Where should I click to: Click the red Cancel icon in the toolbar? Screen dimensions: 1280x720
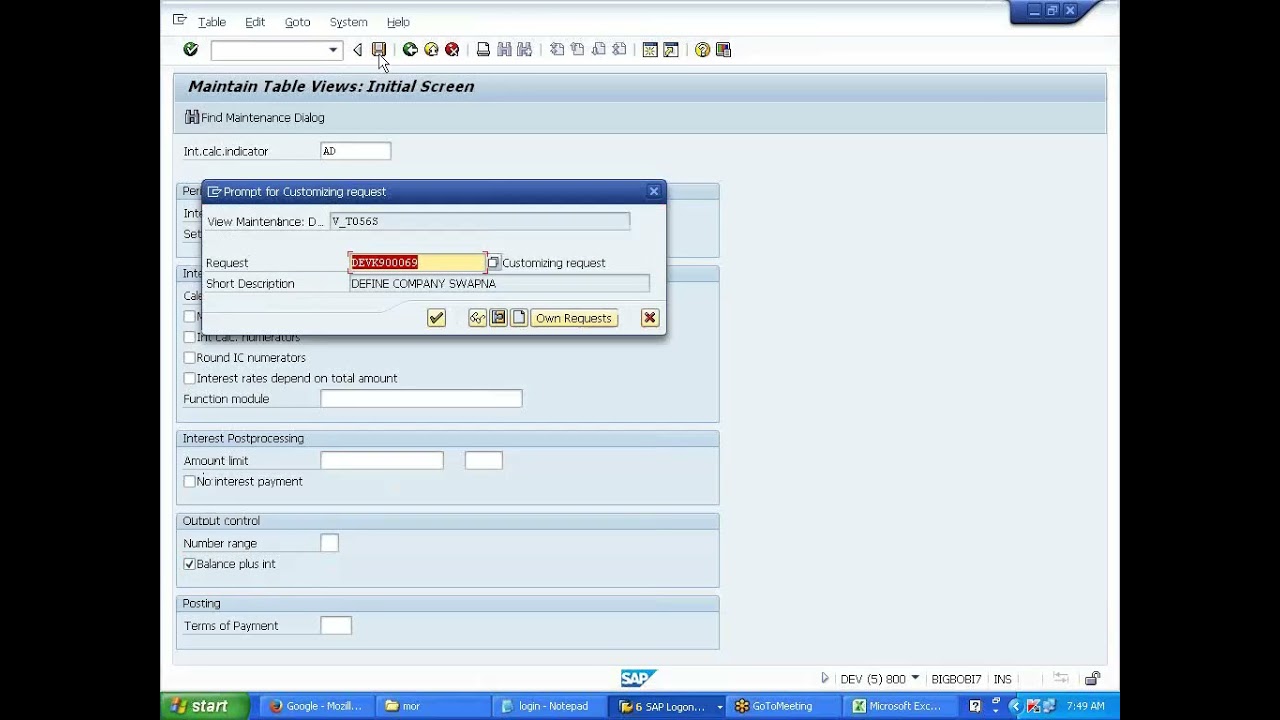(x=452, y=50)
